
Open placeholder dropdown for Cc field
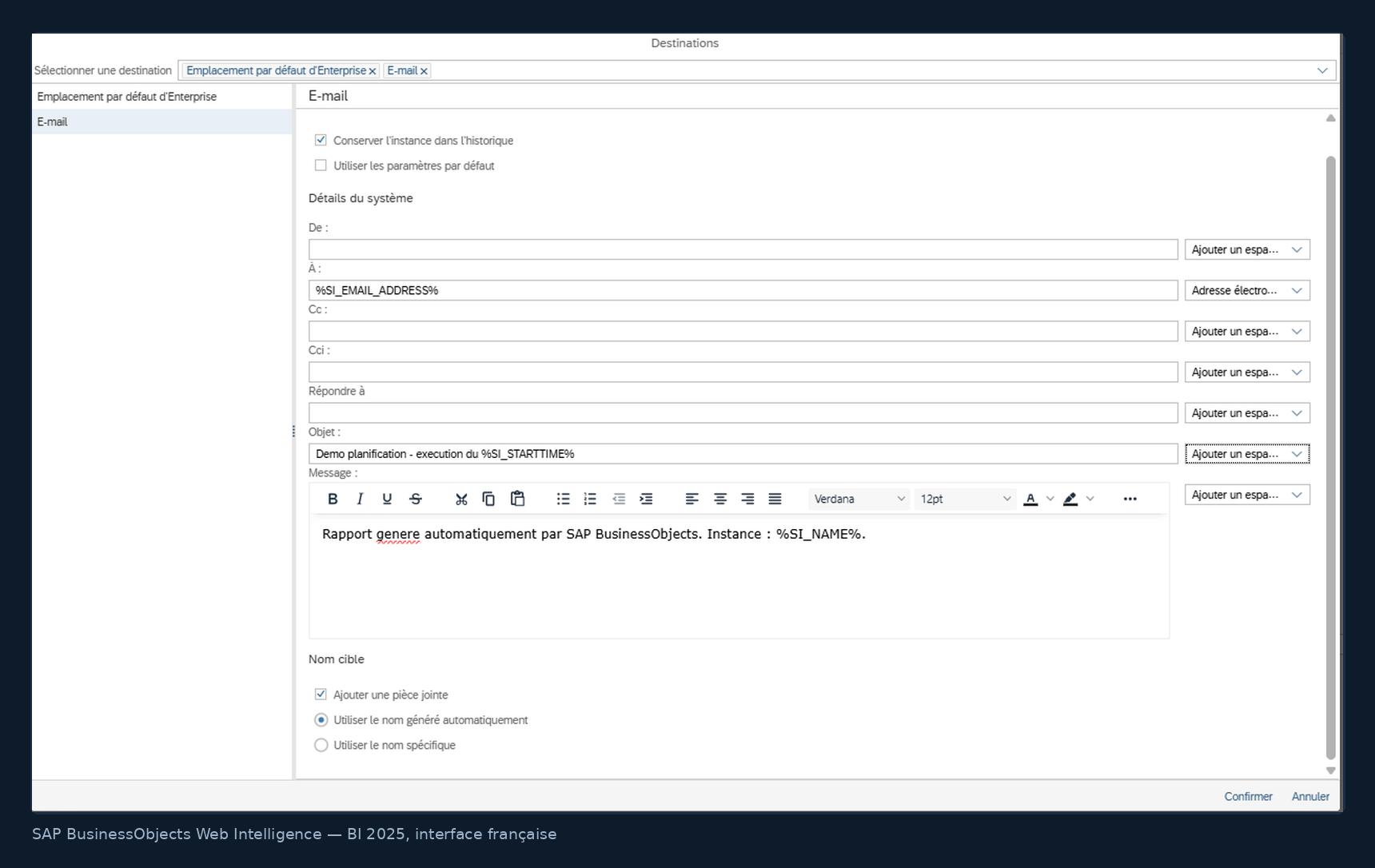1247,331
